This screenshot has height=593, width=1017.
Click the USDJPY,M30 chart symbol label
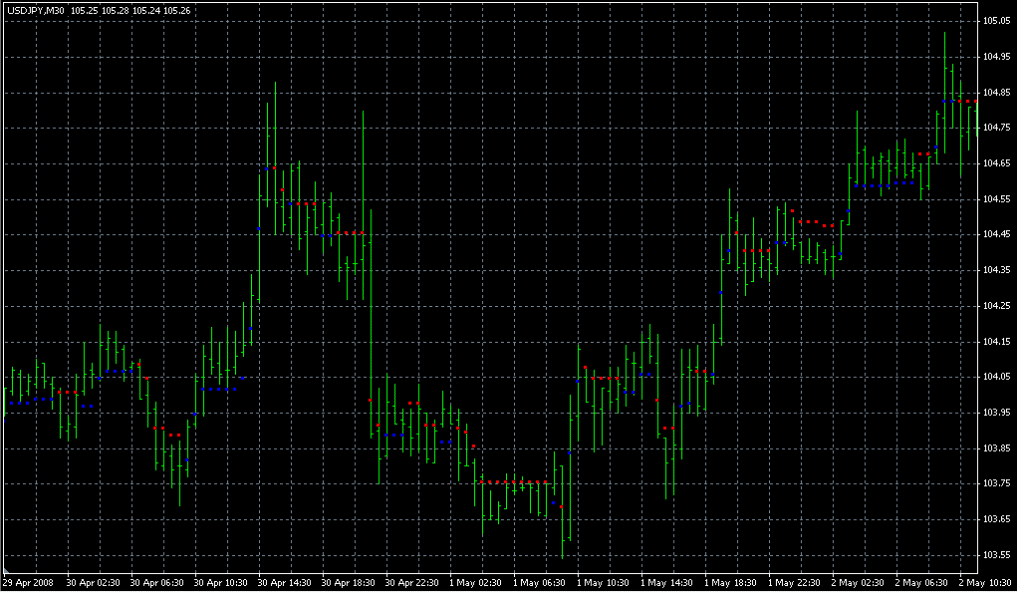35,10
